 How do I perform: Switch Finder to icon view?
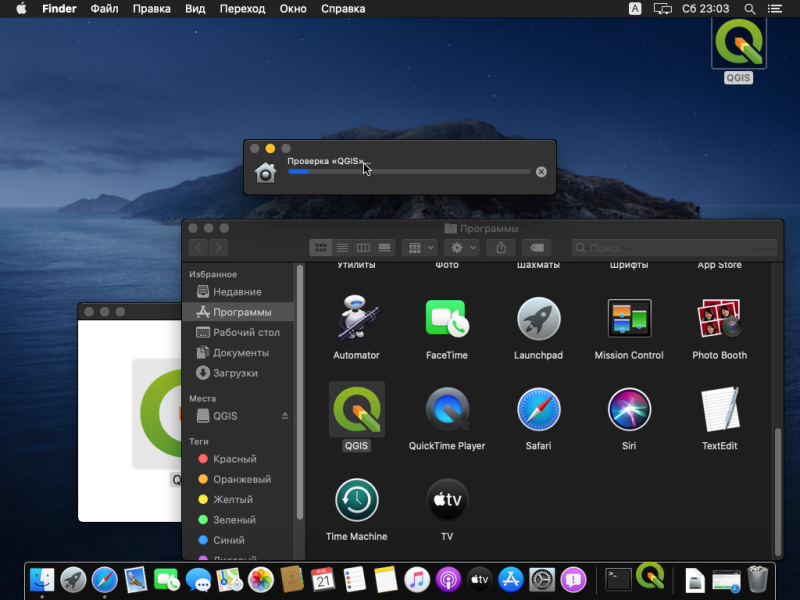(321, 248)
